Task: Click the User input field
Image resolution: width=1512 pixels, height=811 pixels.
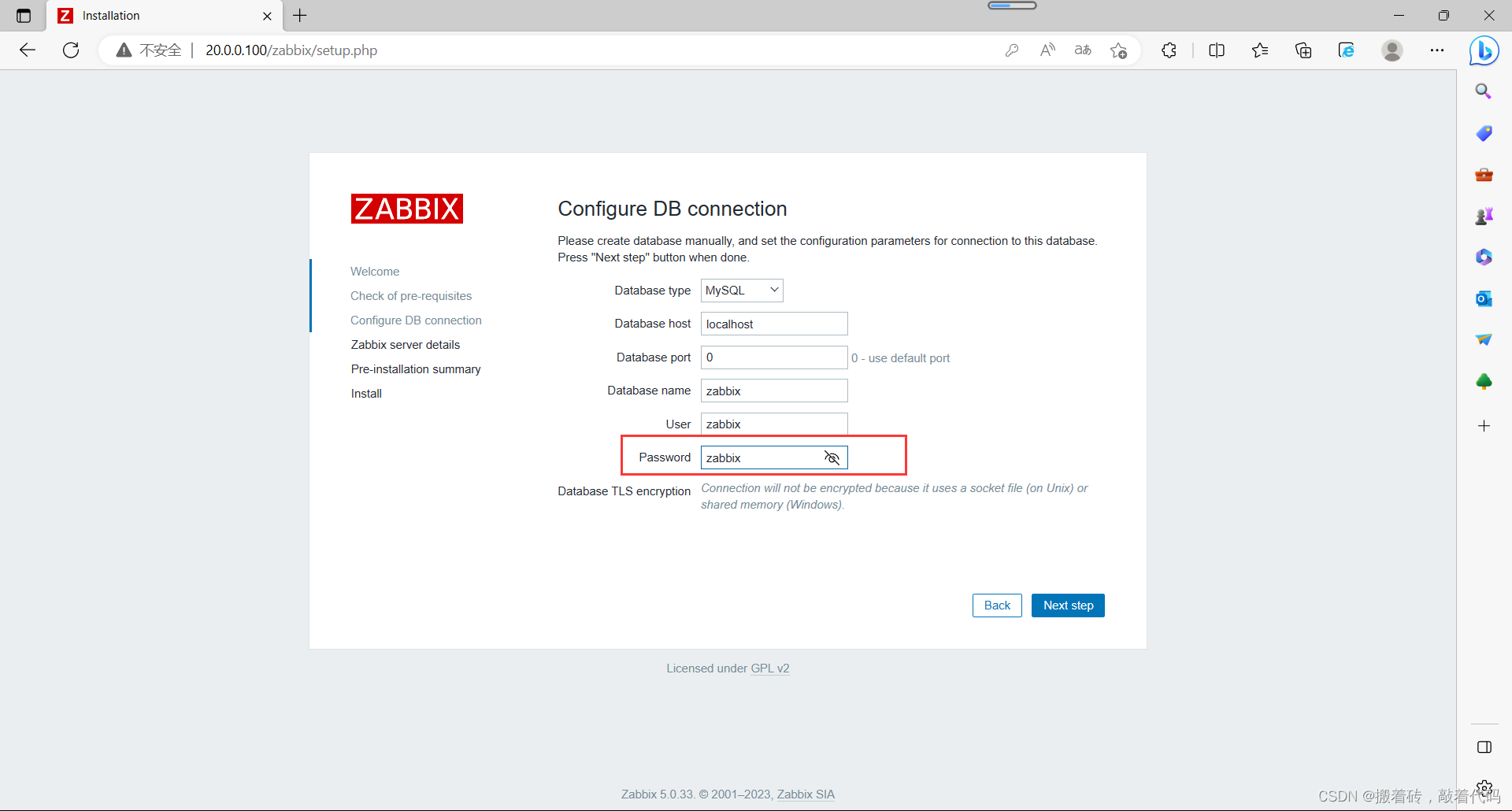Action: [x=774, y=424]
